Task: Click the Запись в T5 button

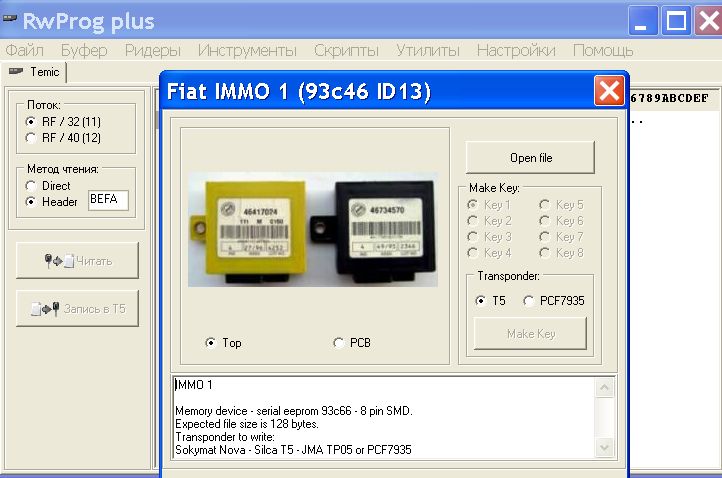Action: pos(77,309)
